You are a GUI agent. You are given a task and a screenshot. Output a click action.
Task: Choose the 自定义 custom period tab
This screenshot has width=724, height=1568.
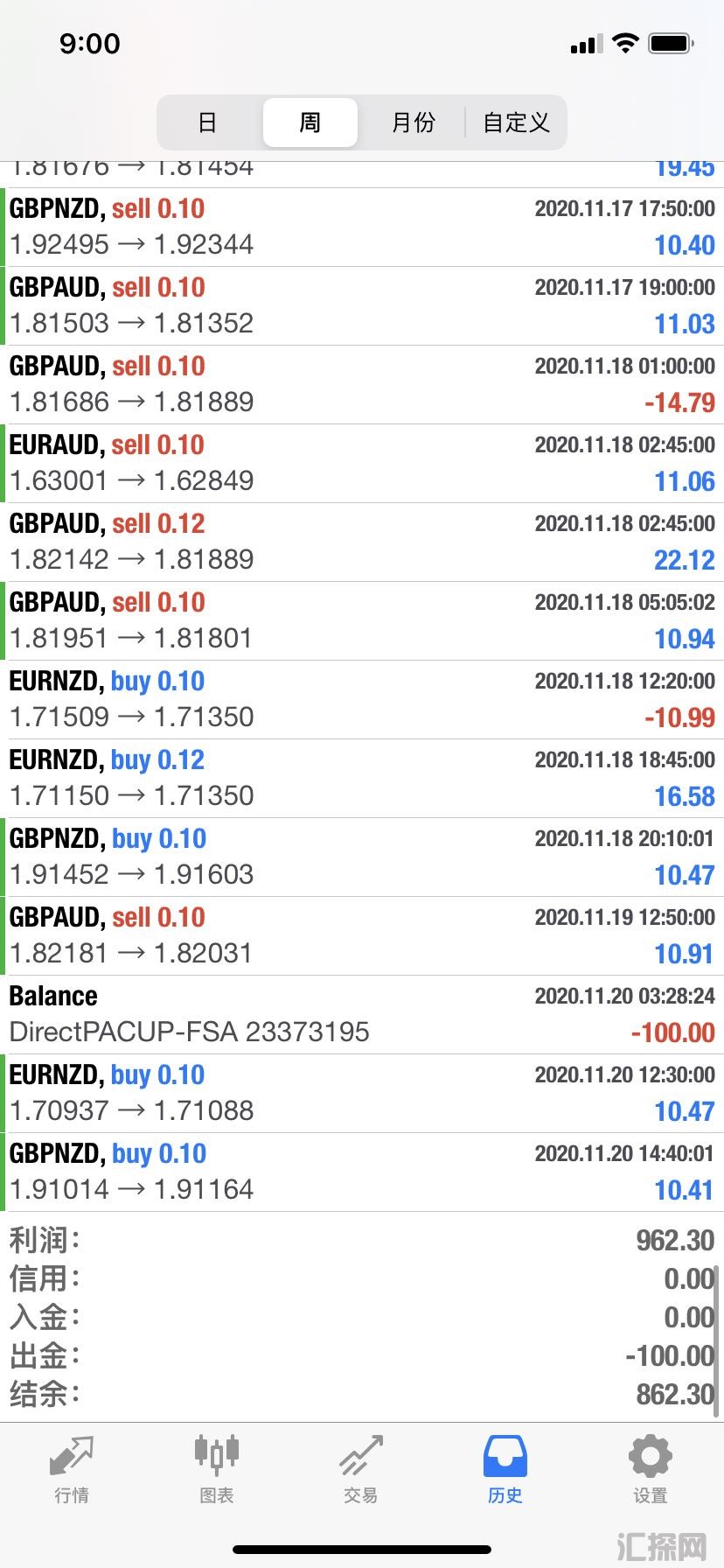click(516, 122)
